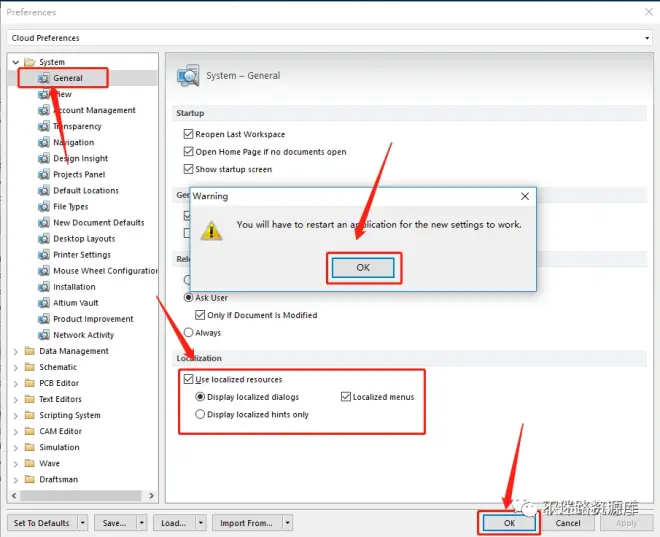Click the Load... button

(x=174, y=523)
